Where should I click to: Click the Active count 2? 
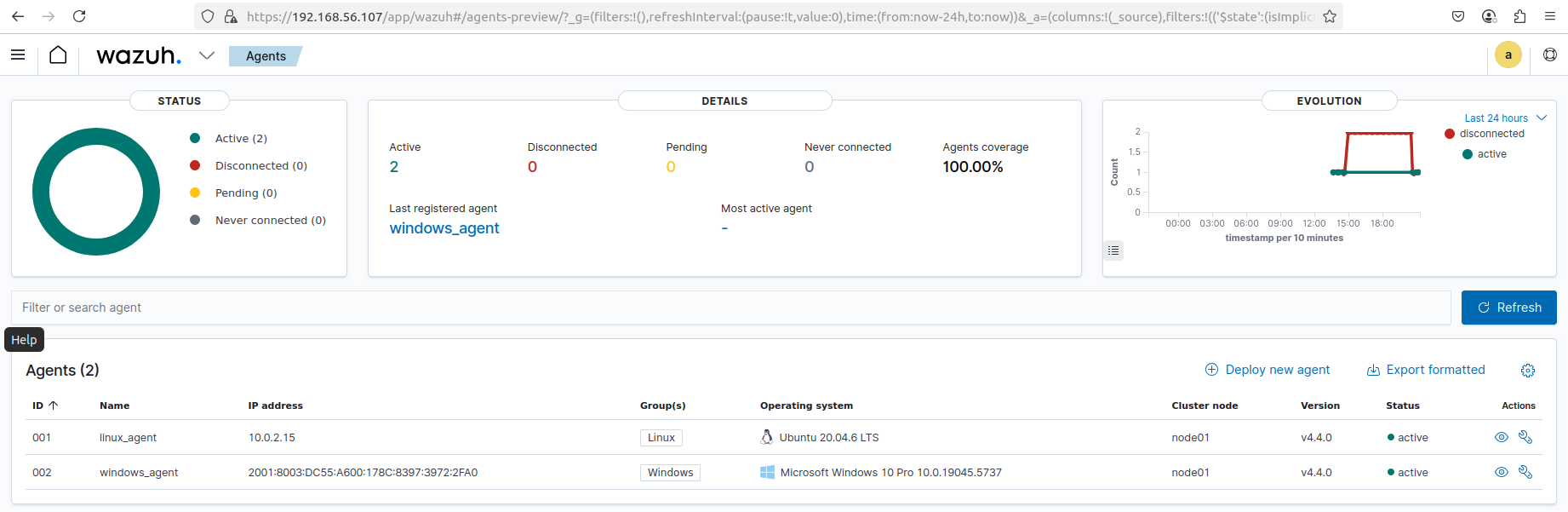coord(394,167)
